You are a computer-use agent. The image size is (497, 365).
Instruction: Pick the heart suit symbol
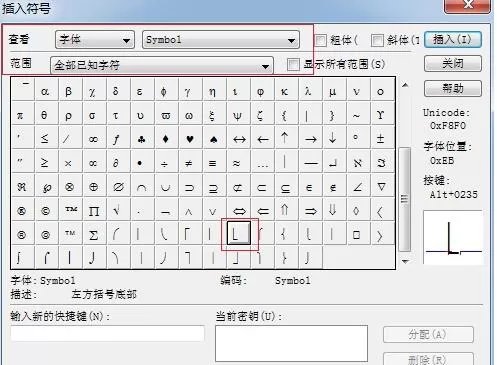(x=190, y=138)
